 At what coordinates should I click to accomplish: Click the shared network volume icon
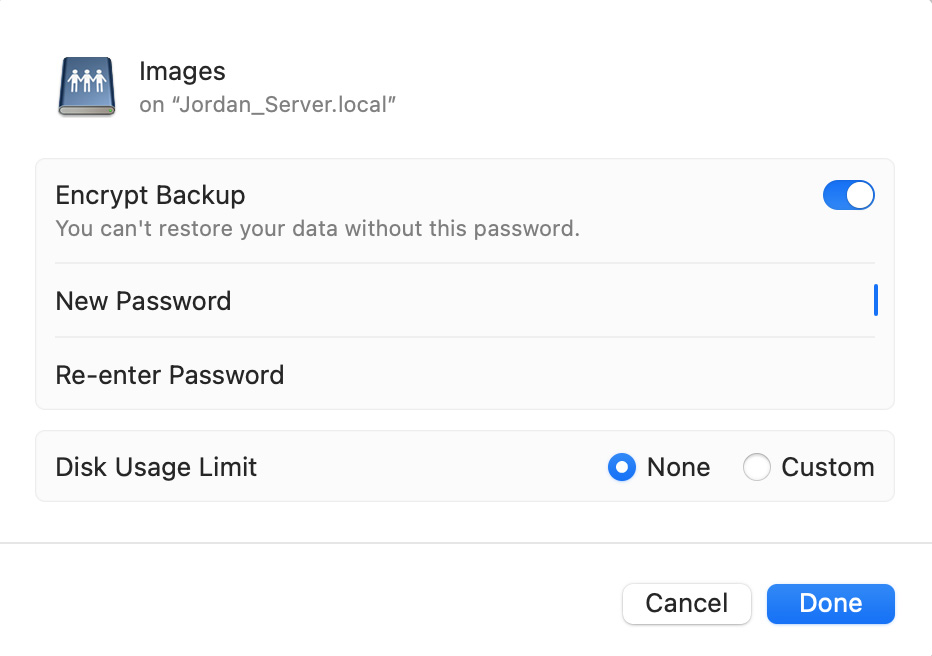coord(87,87)
